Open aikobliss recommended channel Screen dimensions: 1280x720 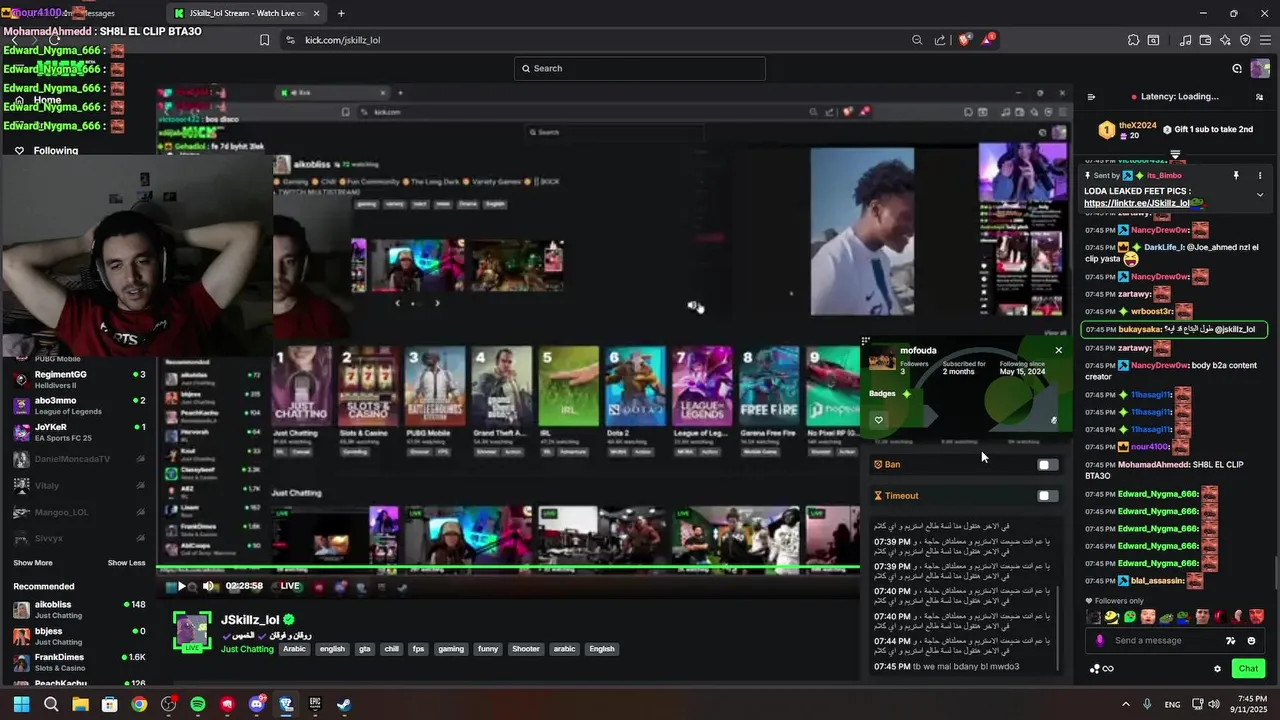tap(80, 609)
